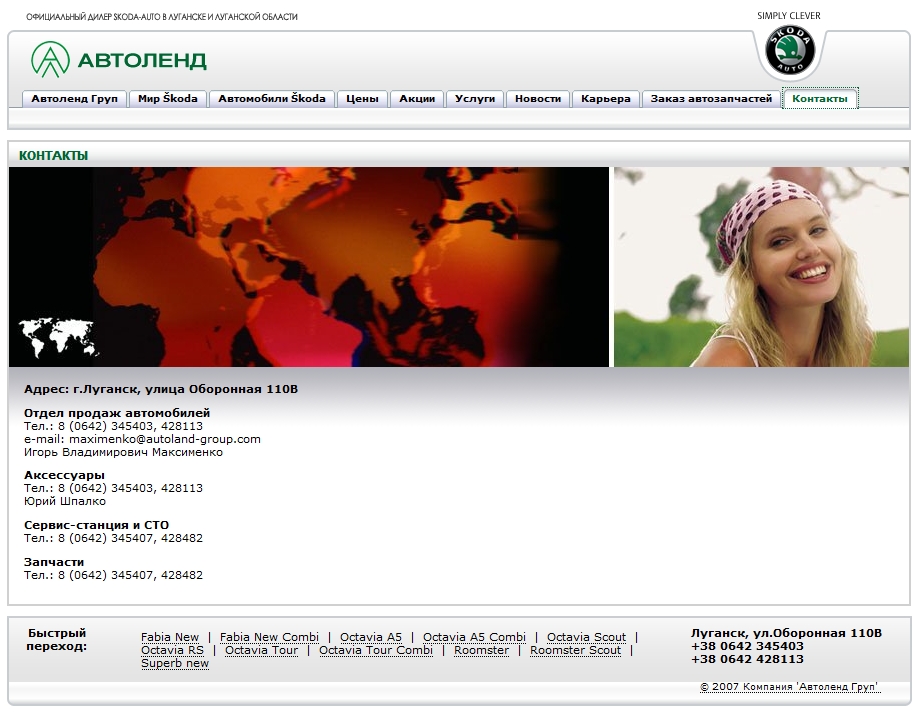Go to the Octavia Scout link
The image size is (918, 713).
coord(586,637)
